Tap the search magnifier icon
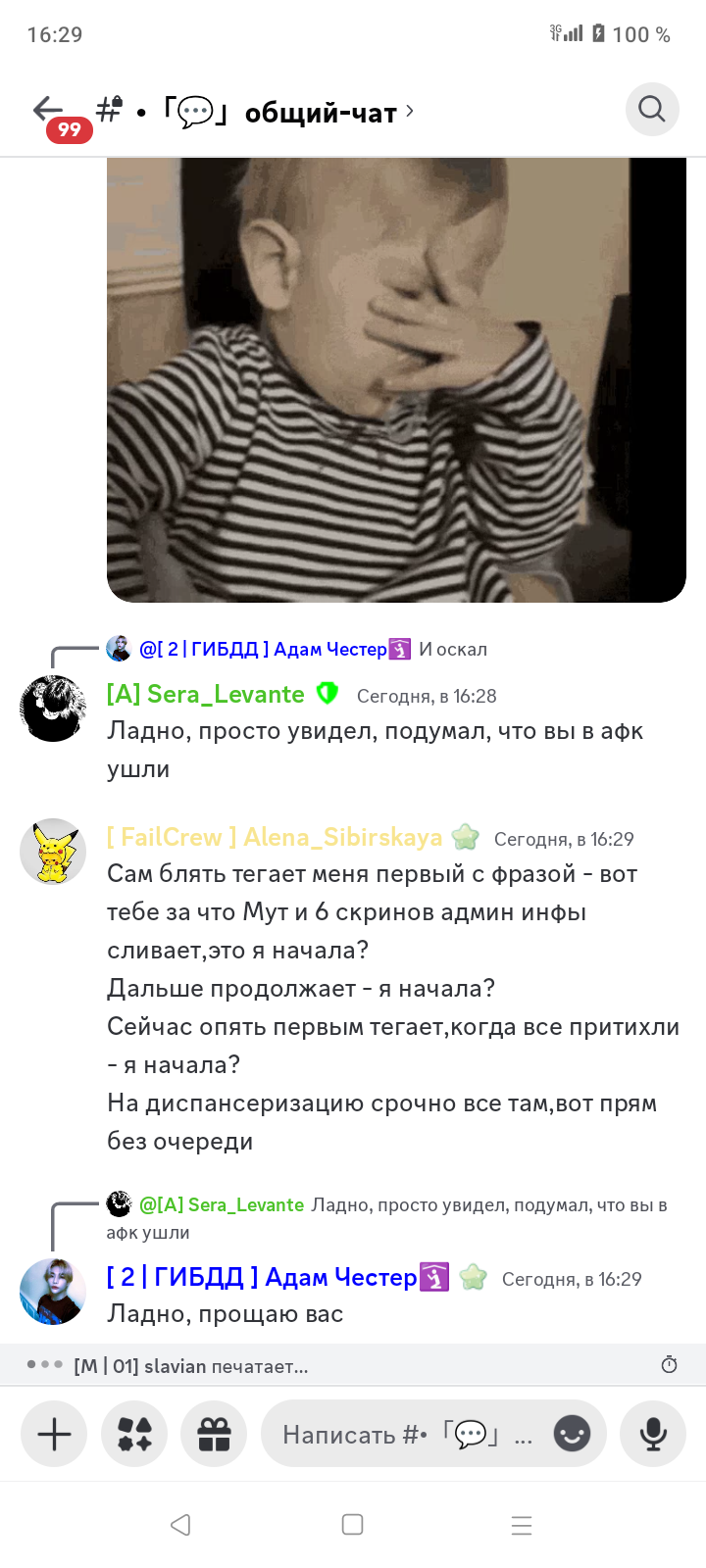This screenshot has height=1568, width=706. click(x=652, y=109)
